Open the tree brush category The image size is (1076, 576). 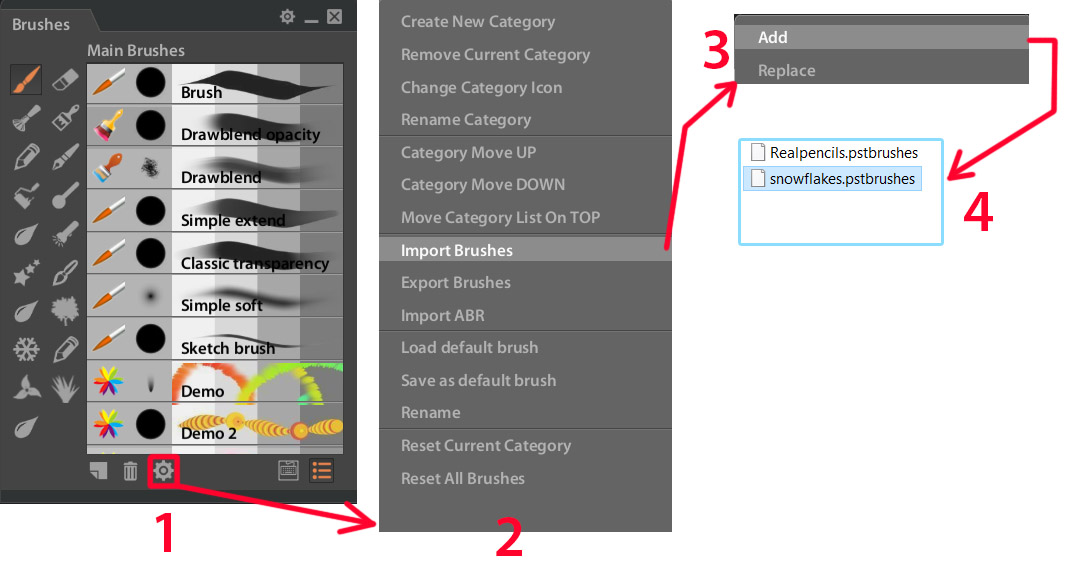tap(65, 312)
